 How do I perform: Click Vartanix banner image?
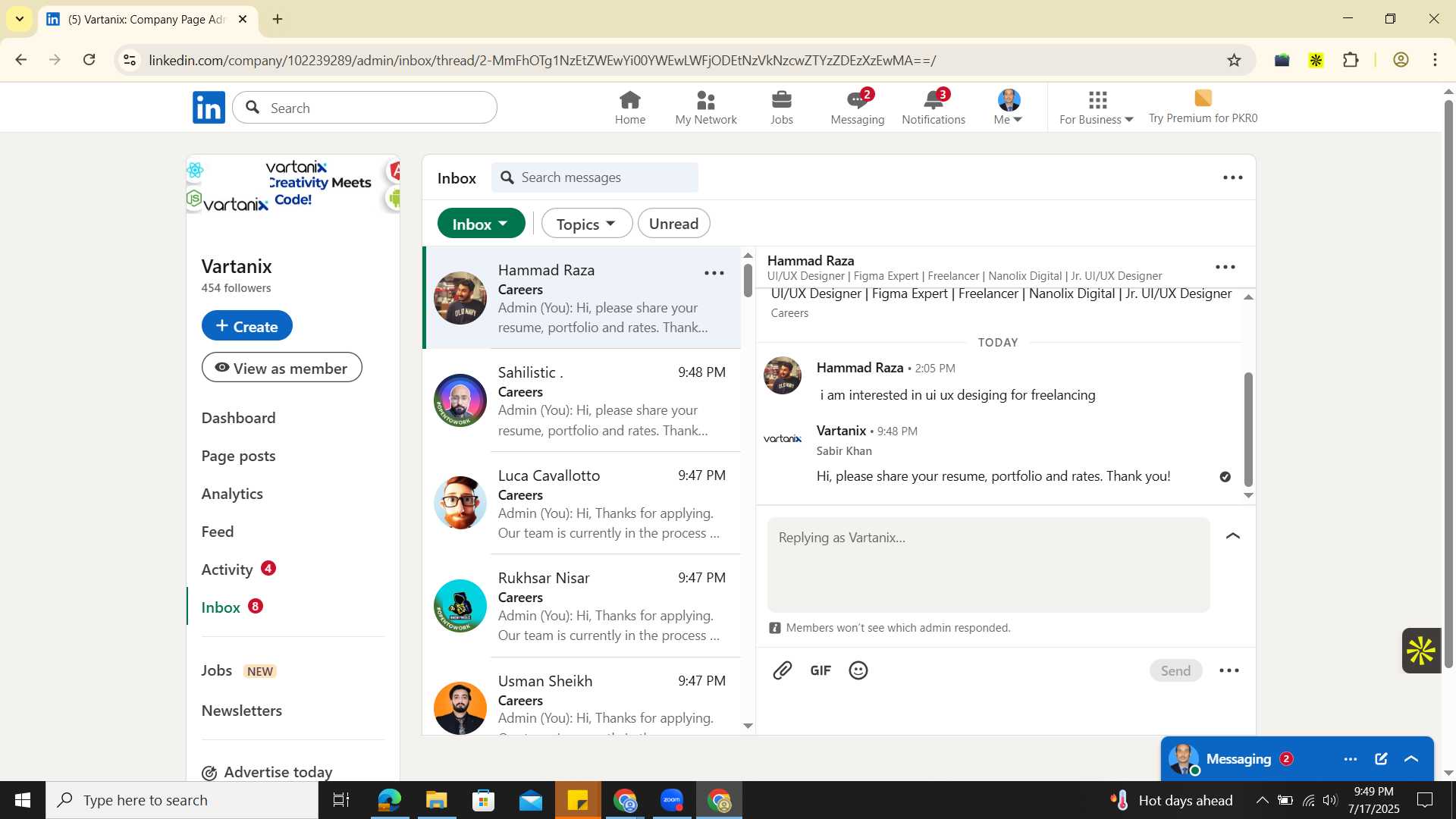coord(293,186)
